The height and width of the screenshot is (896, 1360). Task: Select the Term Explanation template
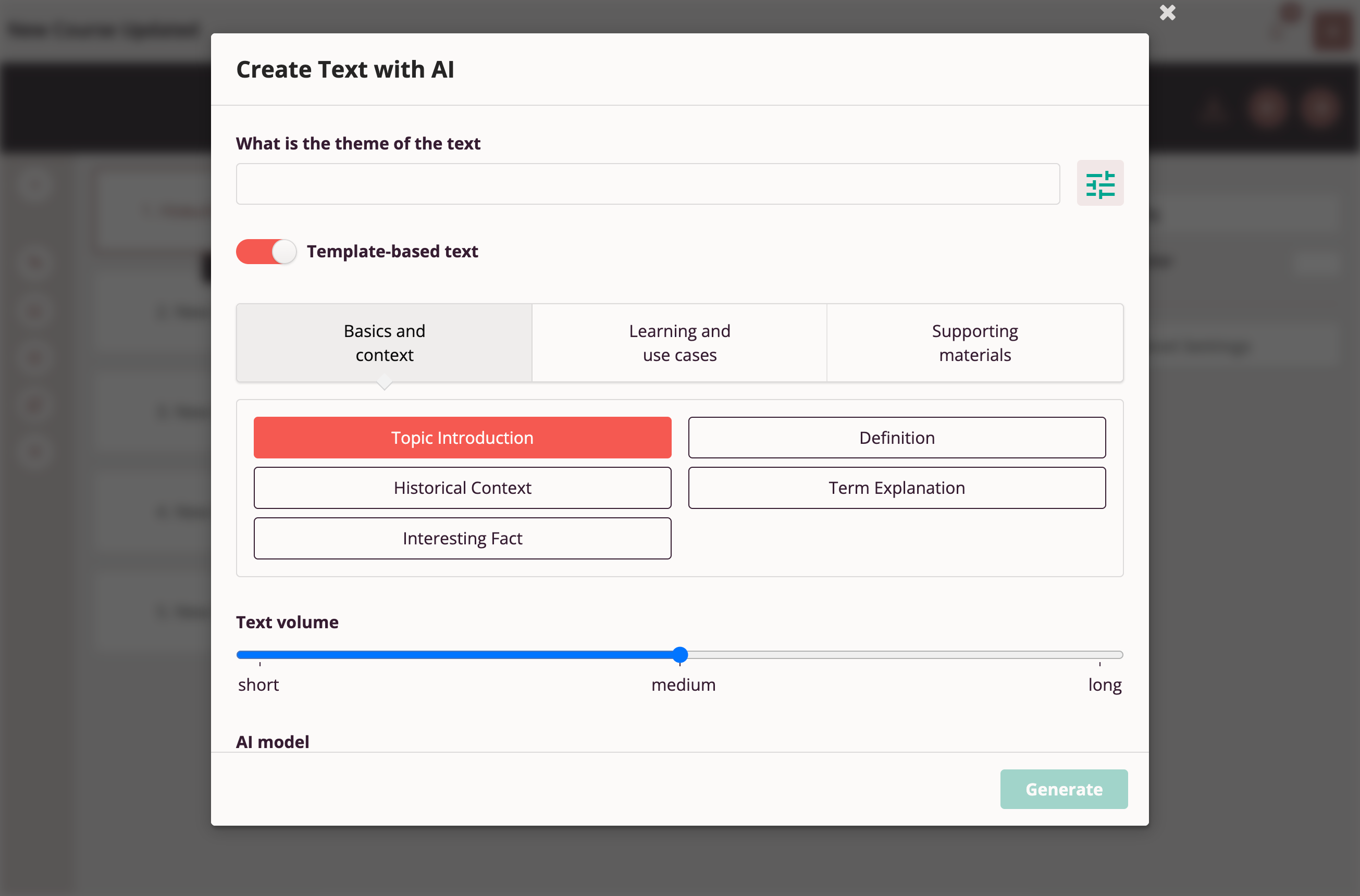click(897, 488)
